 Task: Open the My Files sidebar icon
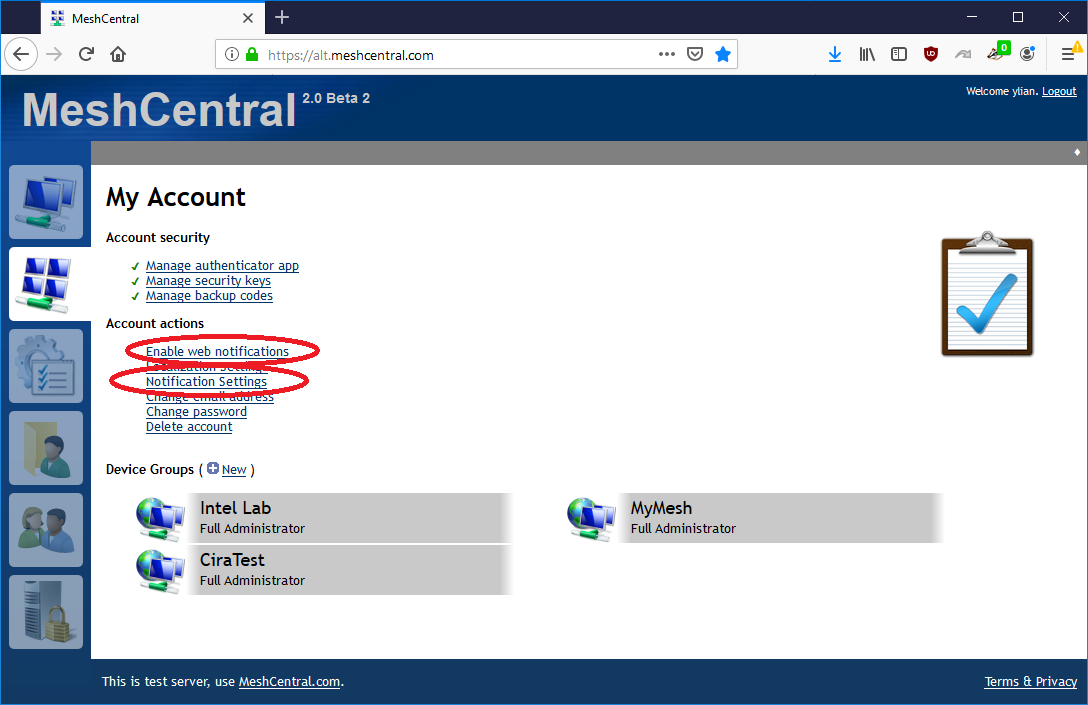point(45,447)
